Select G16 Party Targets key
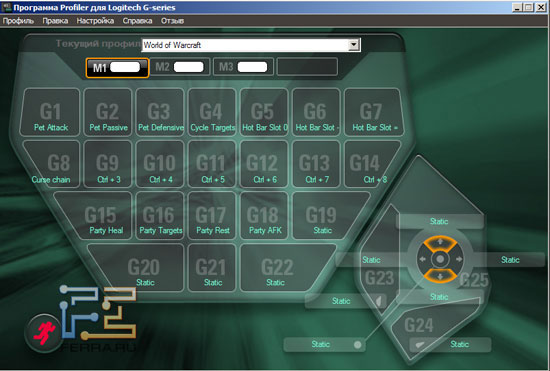This screenshot has height=371, width=550. (160, 216)
